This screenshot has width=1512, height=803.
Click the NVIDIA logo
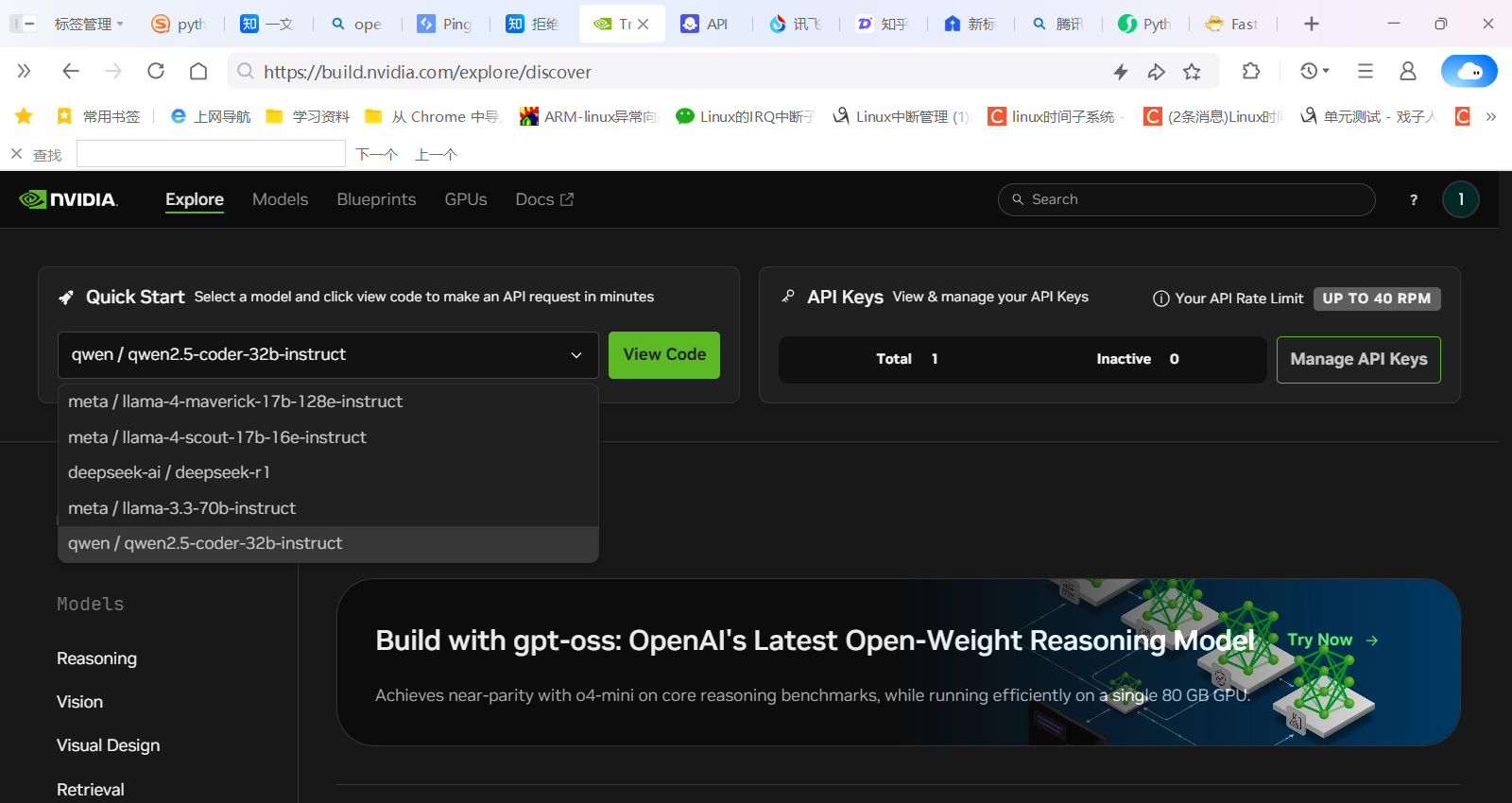[68, 199]
